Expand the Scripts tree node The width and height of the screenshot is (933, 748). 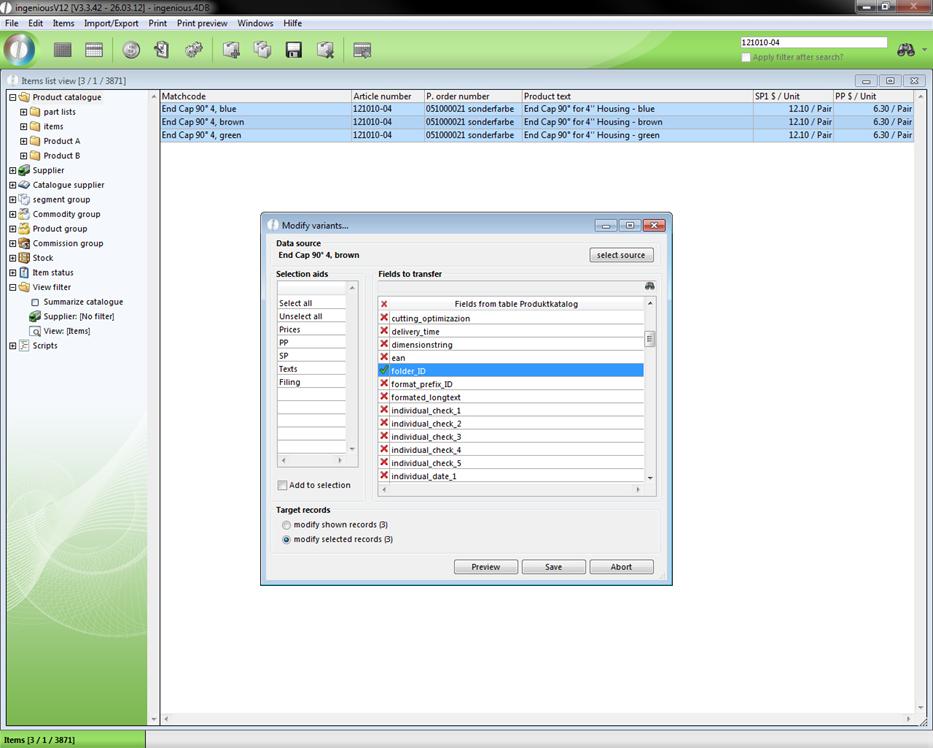pyautogui.click(x=13, y=346)
